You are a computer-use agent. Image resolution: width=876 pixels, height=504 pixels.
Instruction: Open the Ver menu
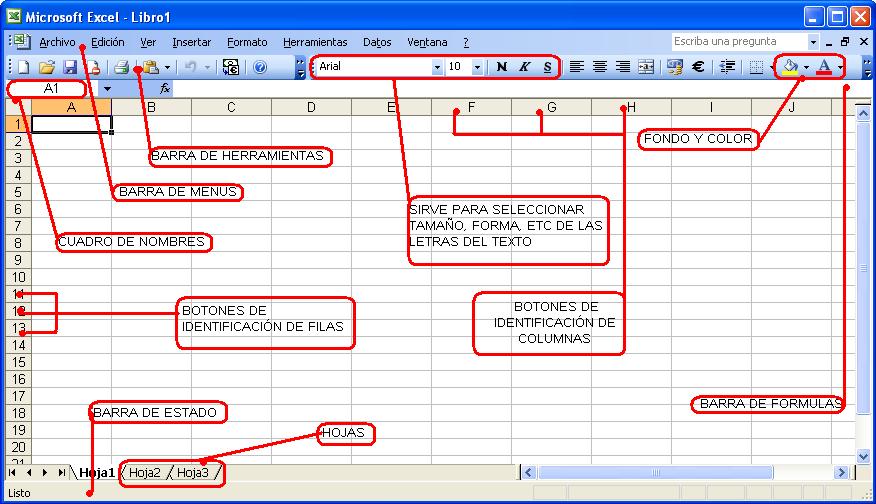point(148,42)
